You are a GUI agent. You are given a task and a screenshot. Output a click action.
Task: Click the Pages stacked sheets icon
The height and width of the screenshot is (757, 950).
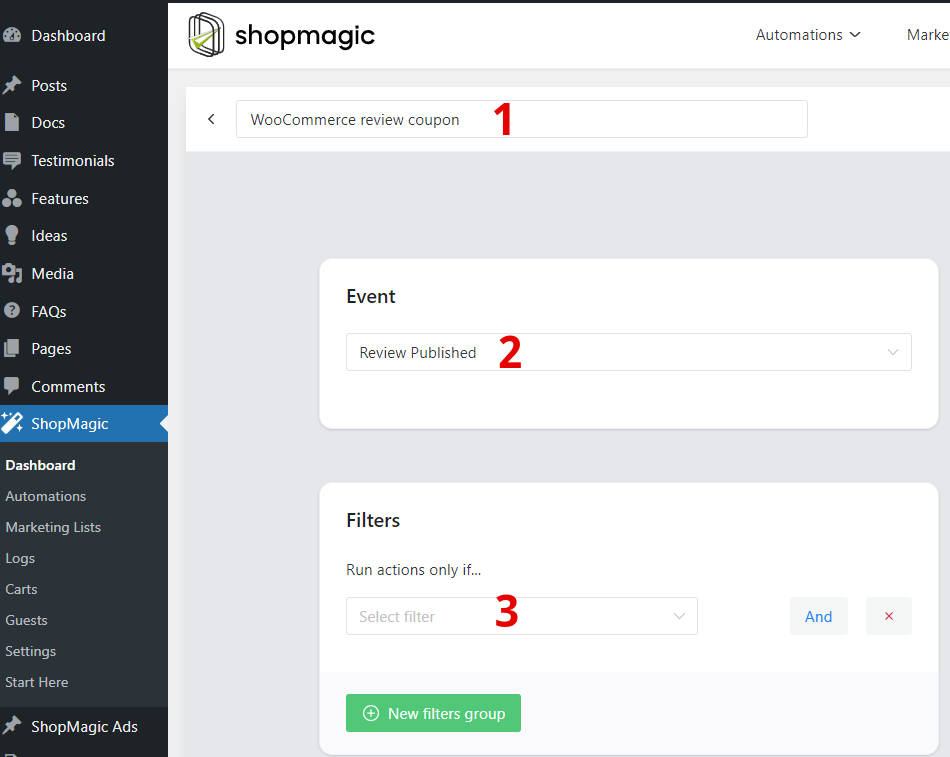tap(12, 348)
